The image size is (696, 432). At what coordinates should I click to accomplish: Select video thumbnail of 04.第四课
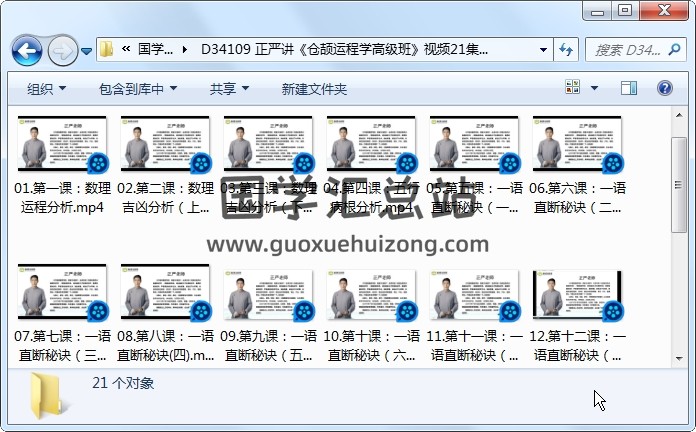point(371,144)
